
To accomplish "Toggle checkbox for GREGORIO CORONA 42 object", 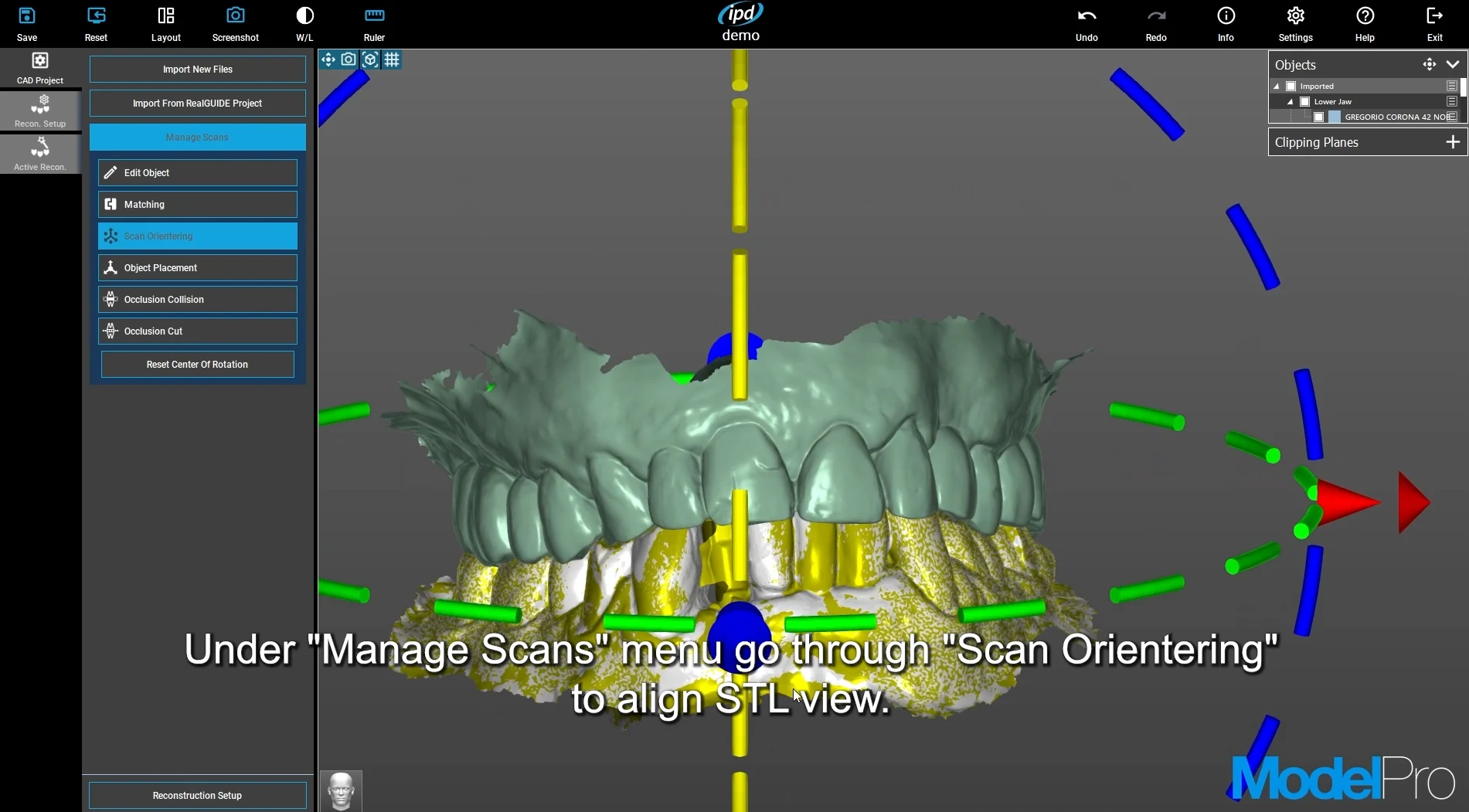I will (1319, 117).
